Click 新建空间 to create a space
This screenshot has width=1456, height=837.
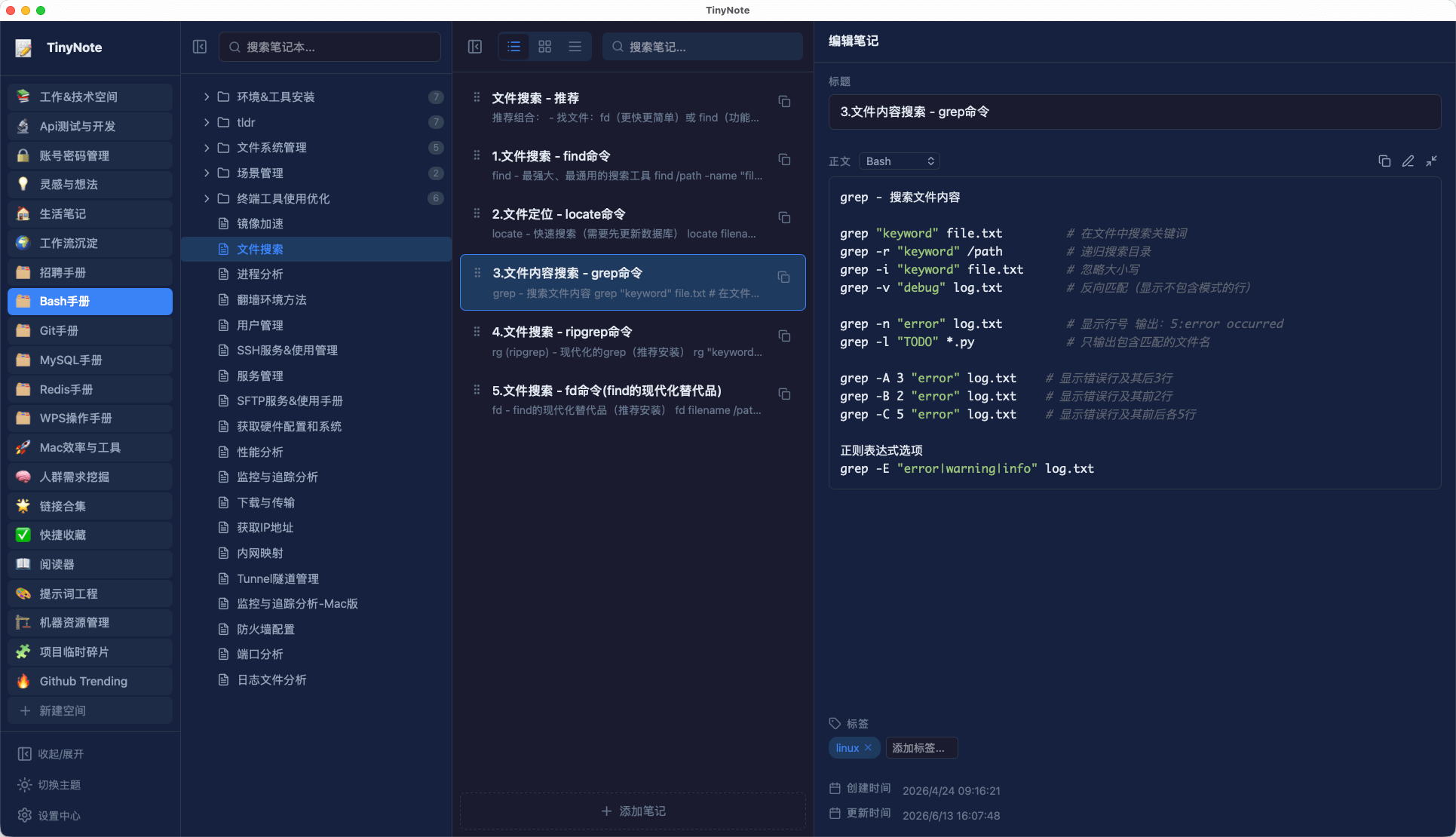90,710
